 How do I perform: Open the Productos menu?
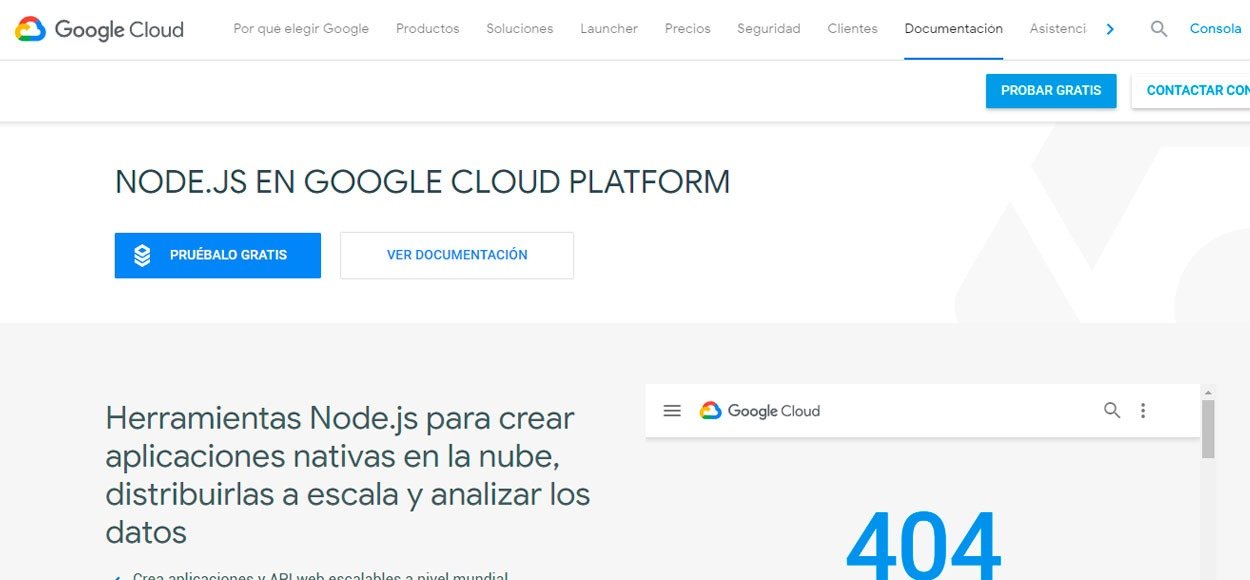pyautogui.click(x=428, y=29)
